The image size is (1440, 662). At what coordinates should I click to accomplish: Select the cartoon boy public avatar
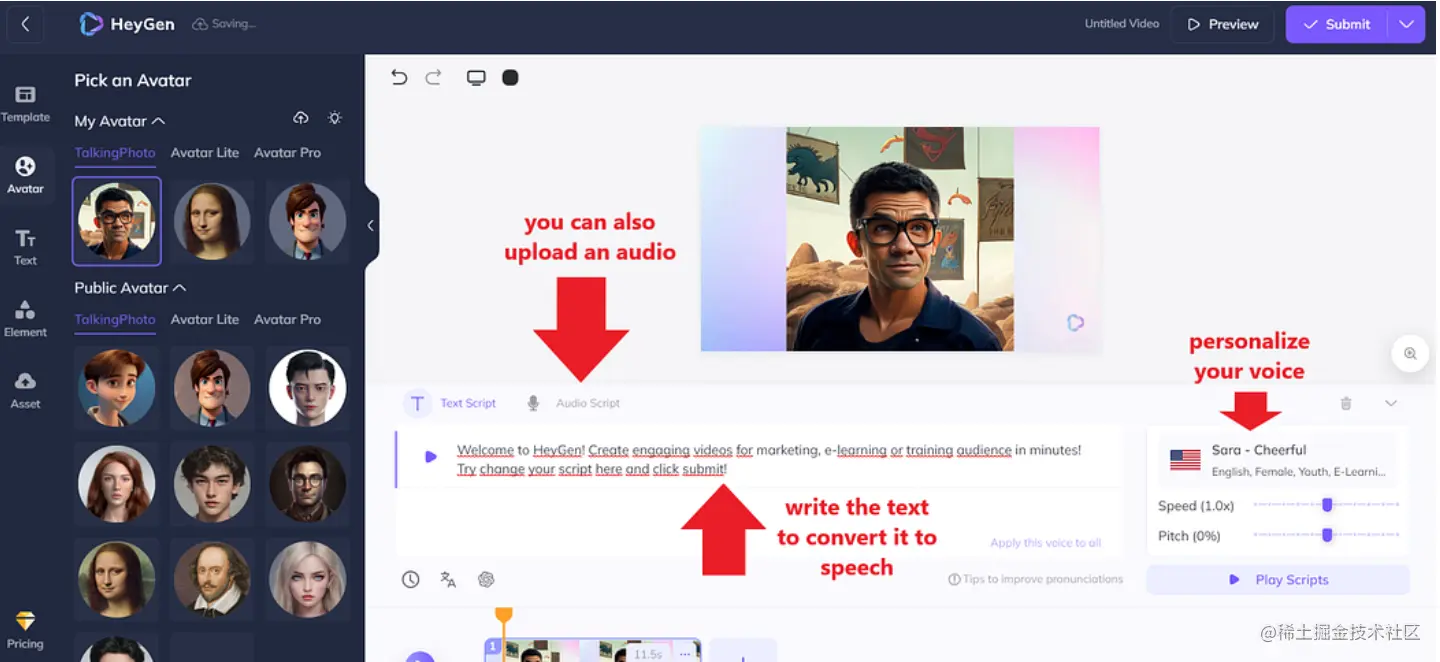click(117, 388)
